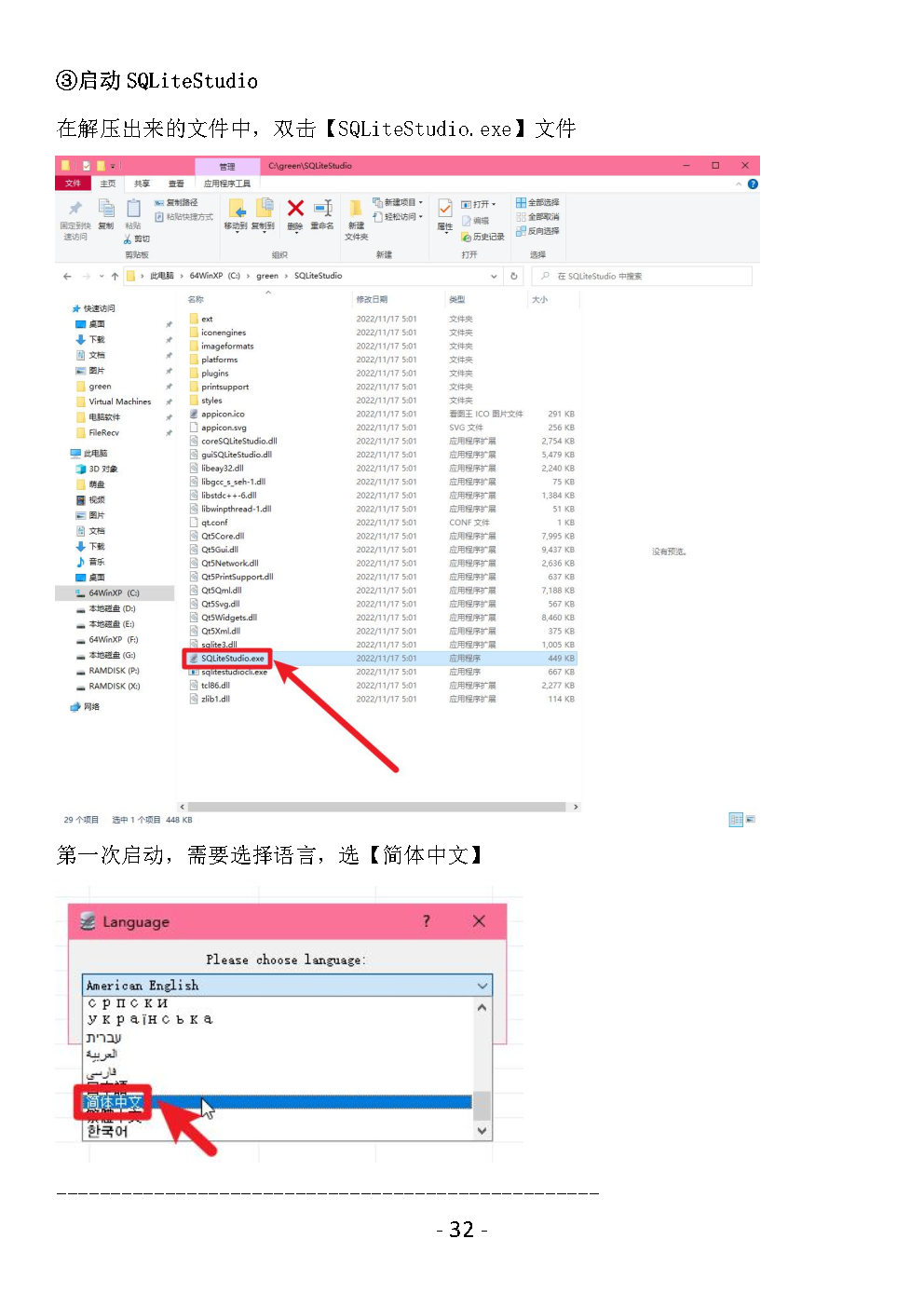
Task: Collapse the ribbon with the chevron
Action: [x=739, y=184]
